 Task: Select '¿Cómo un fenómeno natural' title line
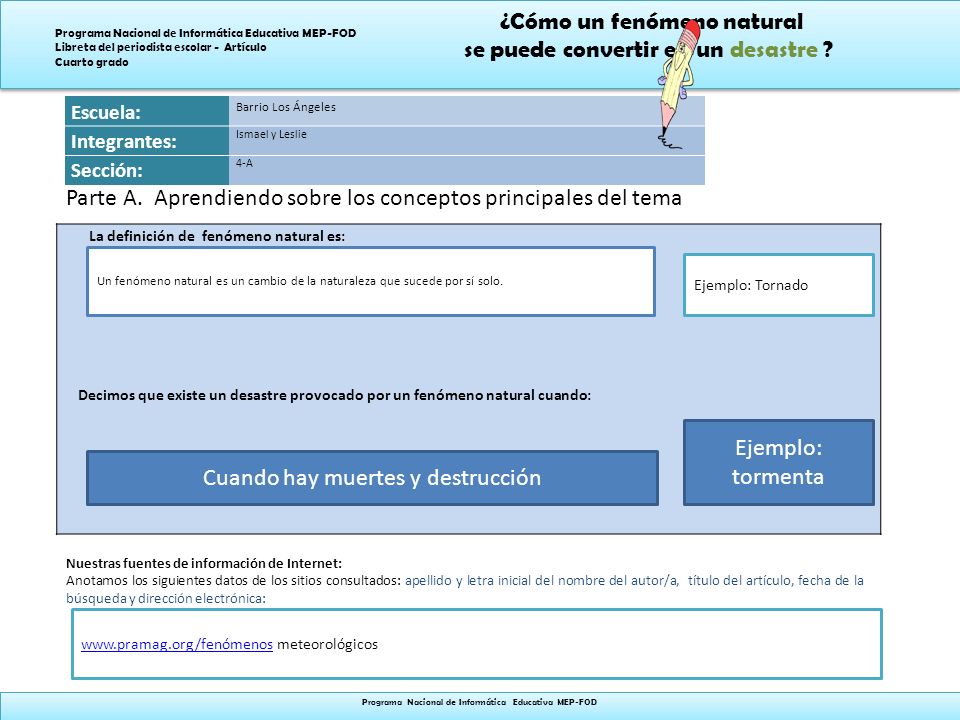tap(651, 21)
